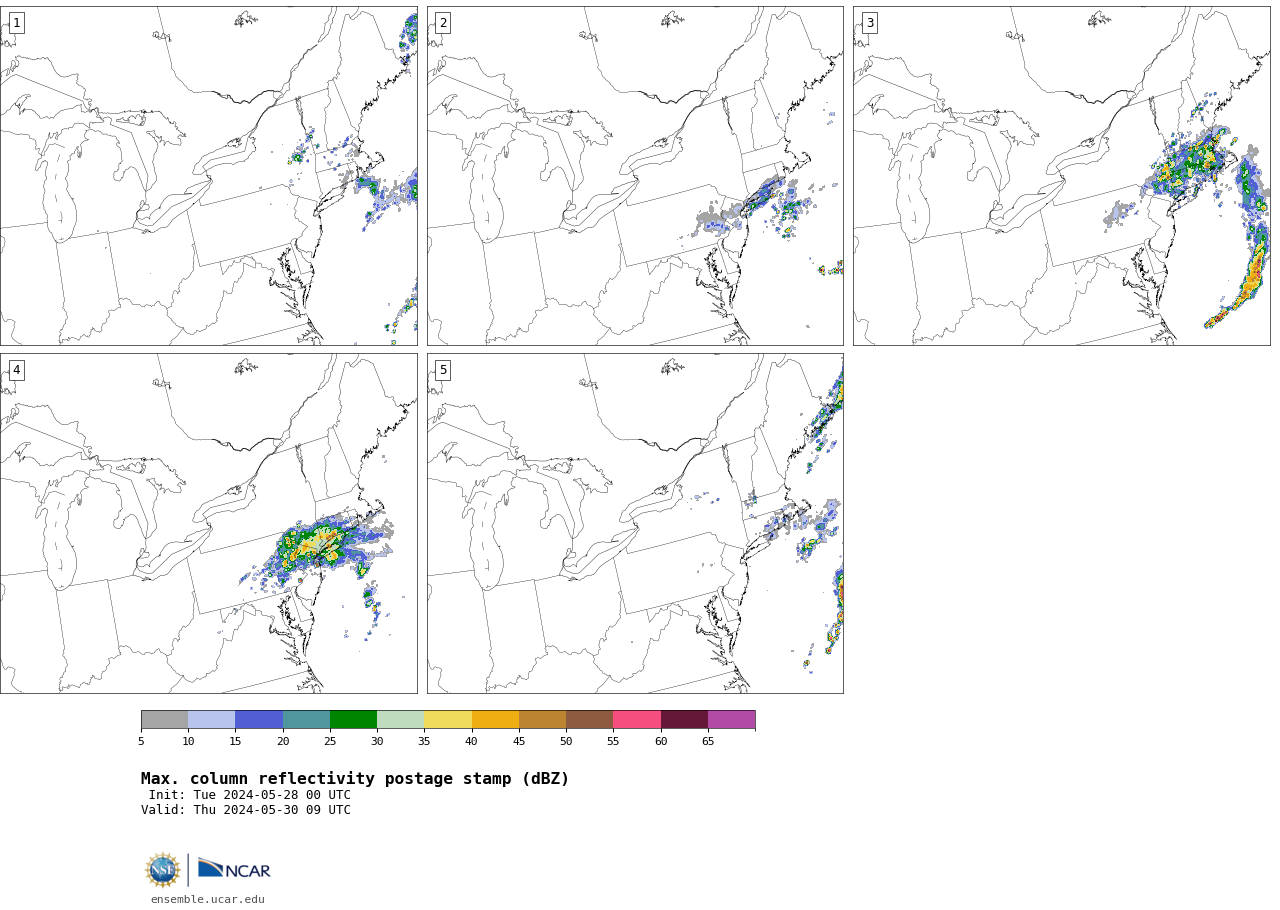
Task: Open ensemble member 1 map panel
Action: pos(208,176)
